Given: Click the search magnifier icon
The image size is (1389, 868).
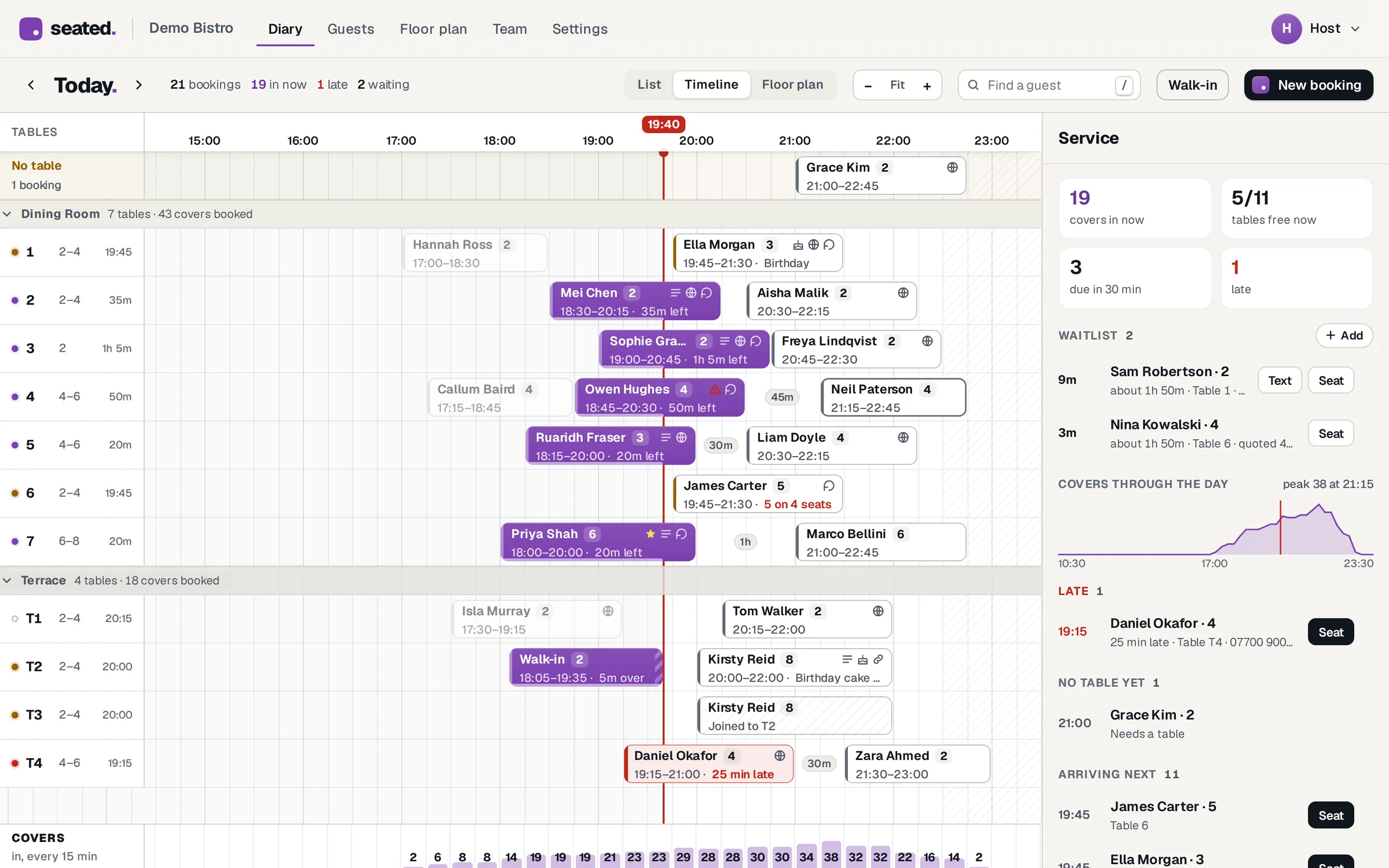Looking at the screenshot, I should [x=973, y=85].
